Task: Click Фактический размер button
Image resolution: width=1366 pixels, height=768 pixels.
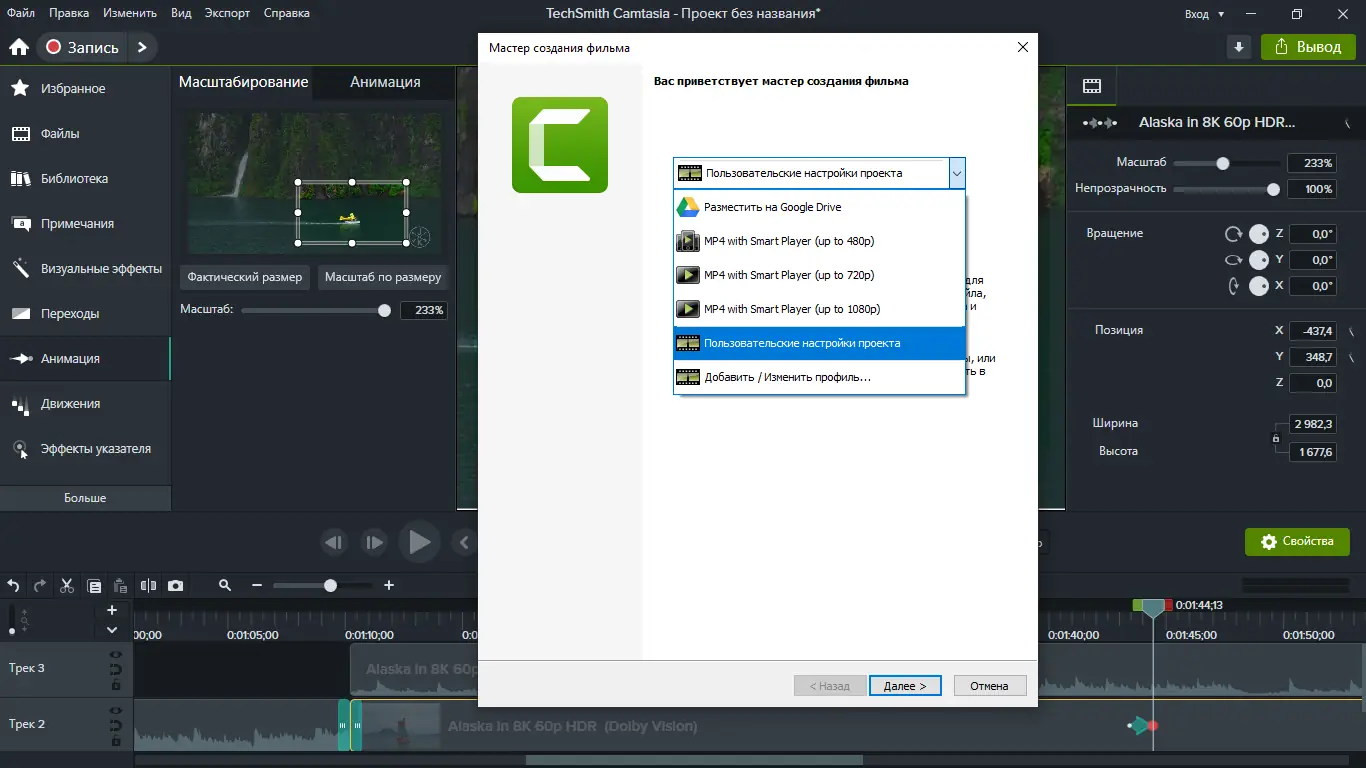Action: [x=245, y=277]
